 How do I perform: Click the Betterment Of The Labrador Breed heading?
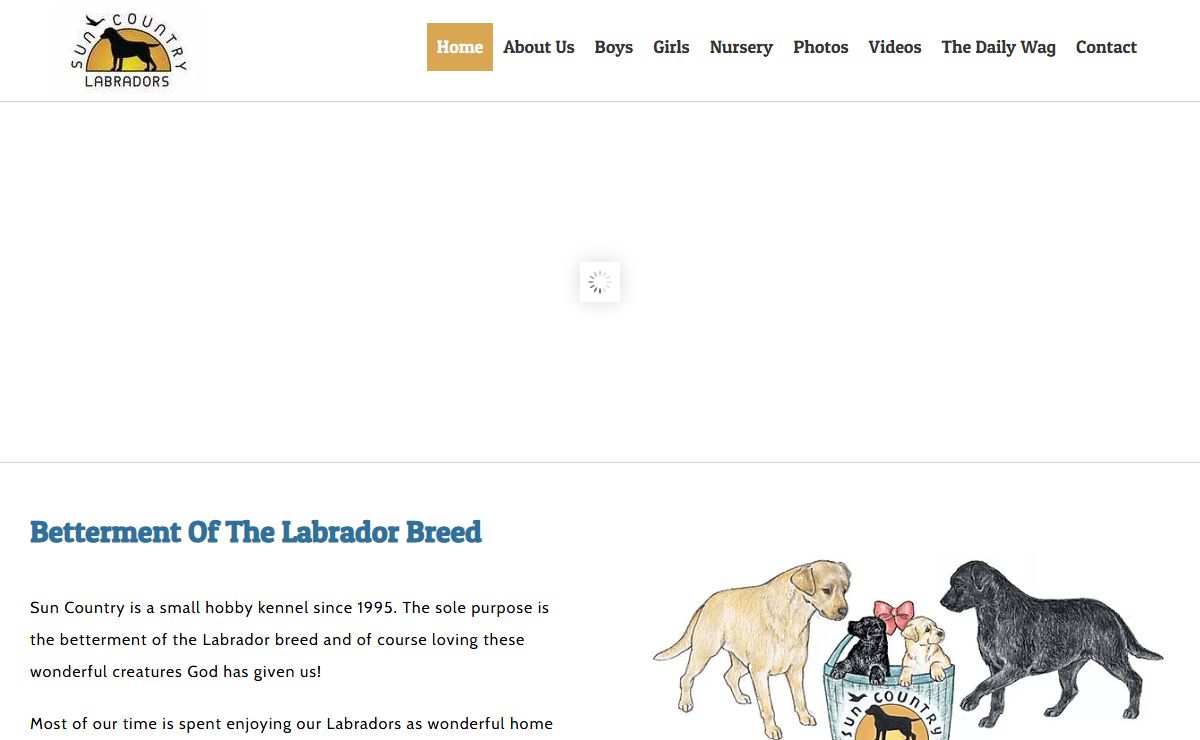point(256,532)
